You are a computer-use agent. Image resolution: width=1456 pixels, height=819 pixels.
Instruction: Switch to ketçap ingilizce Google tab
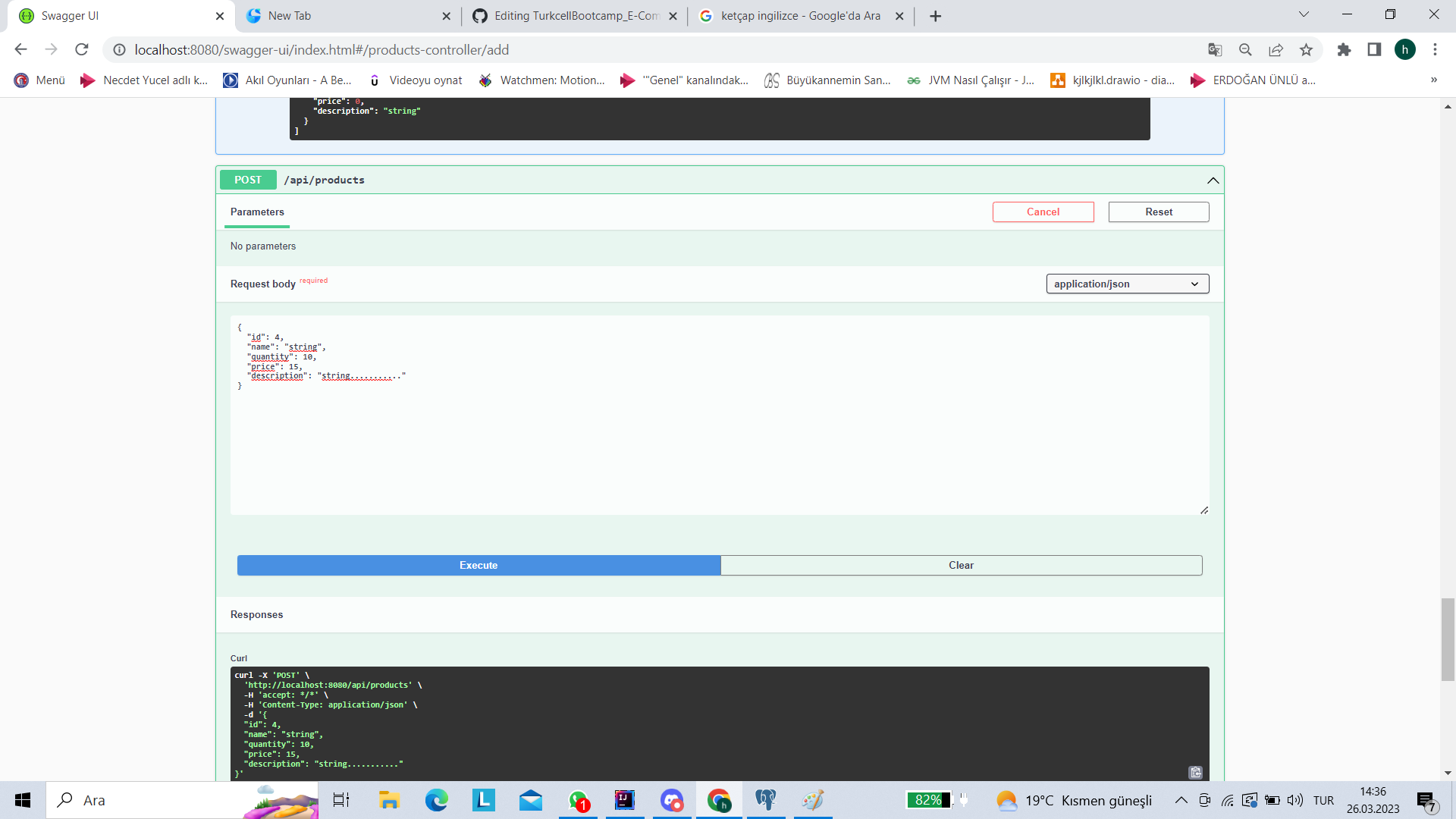(x=802, y=16)
